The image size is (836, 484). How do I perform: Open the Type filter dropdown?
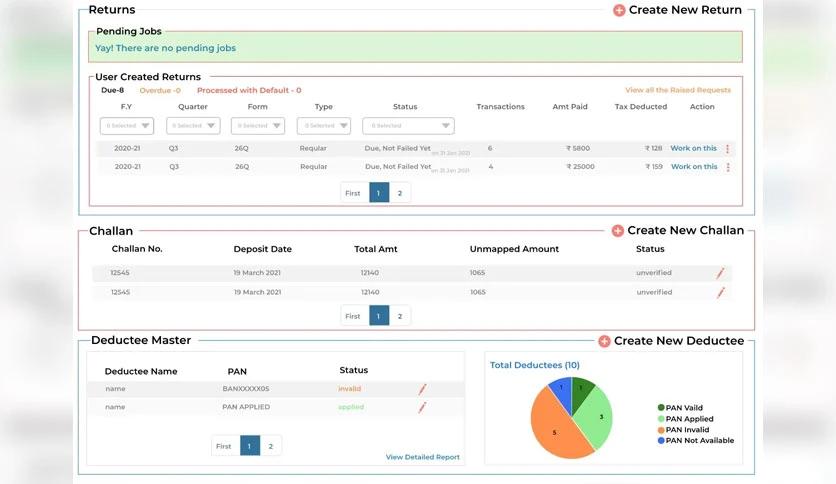pyautogui.click(x=324, y=126)
